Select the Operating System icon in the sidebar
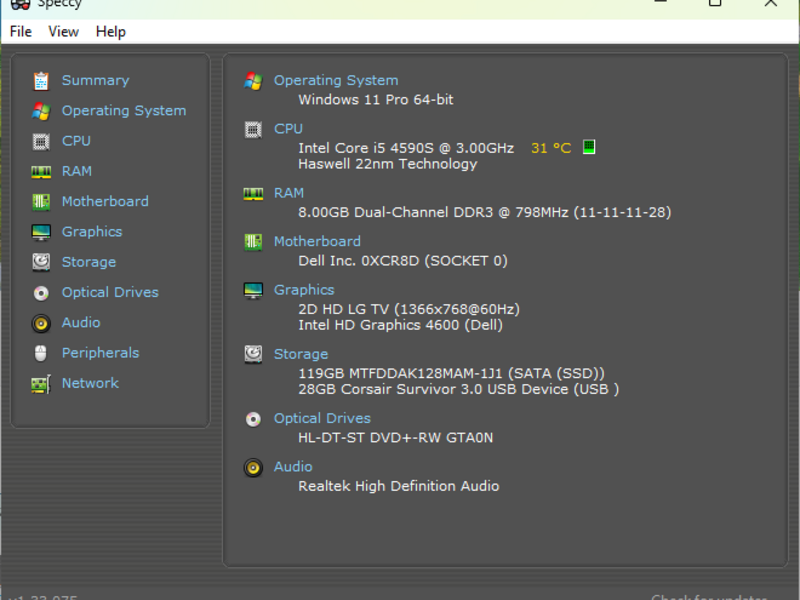This screenshot has width=800, height=600. click(x=41, y=111)
